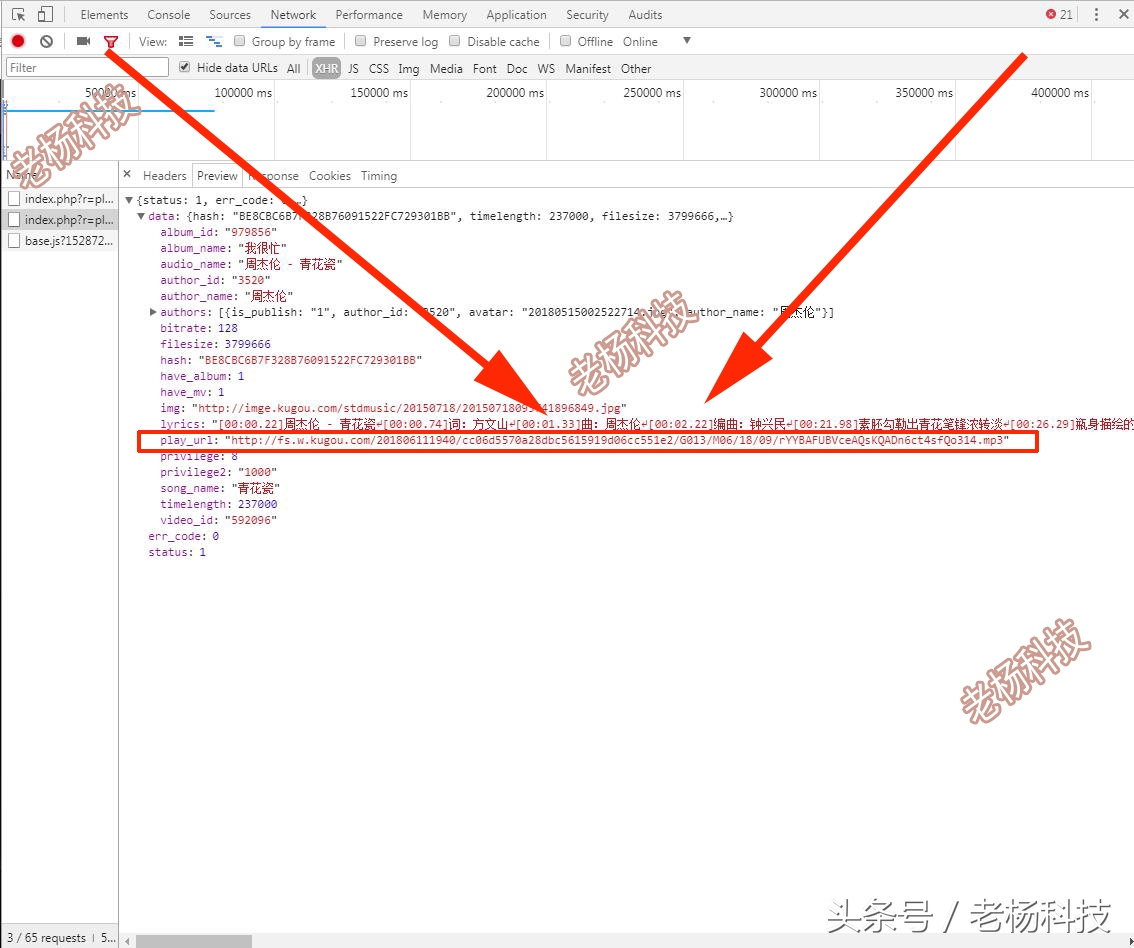Toggle the network overview timeline
Screen dimensions: 1134x948
[x=214, y=41]
